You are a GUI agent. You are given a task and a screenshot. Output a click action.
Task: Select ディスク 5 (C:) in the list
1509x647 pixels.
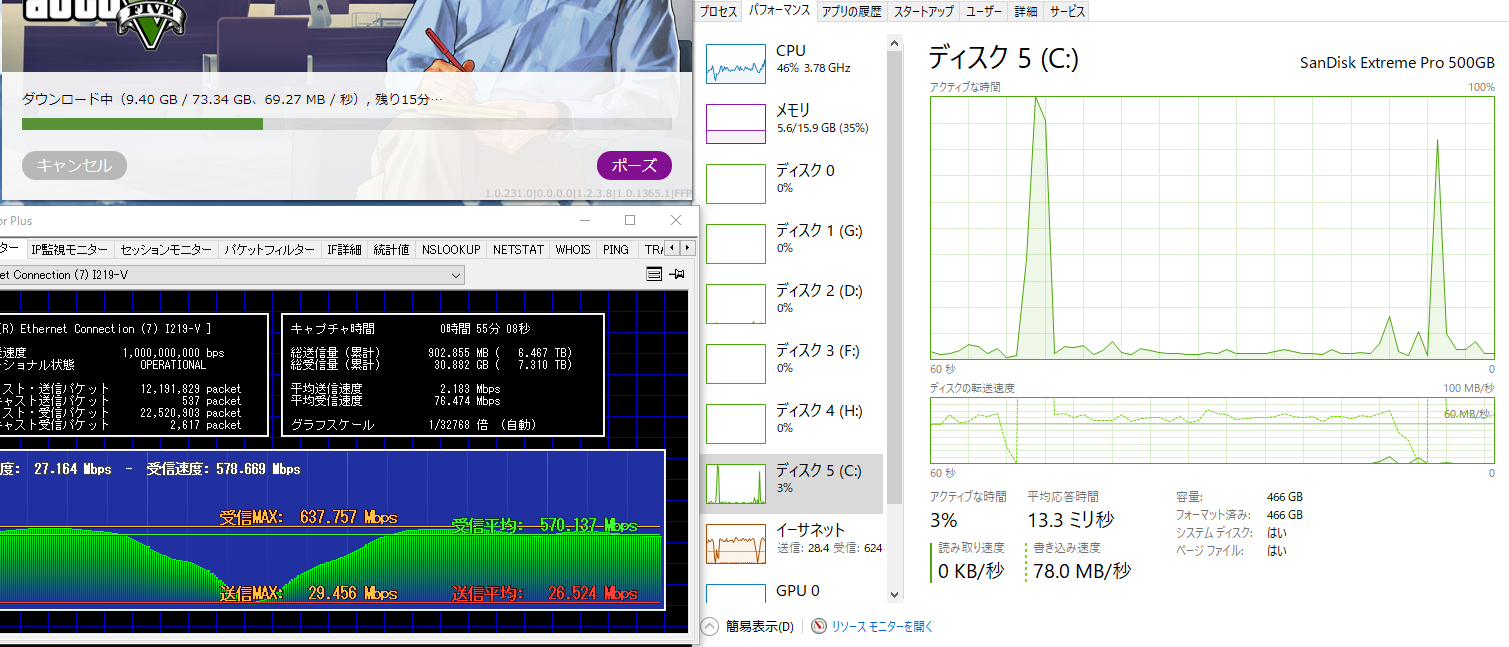792,483
